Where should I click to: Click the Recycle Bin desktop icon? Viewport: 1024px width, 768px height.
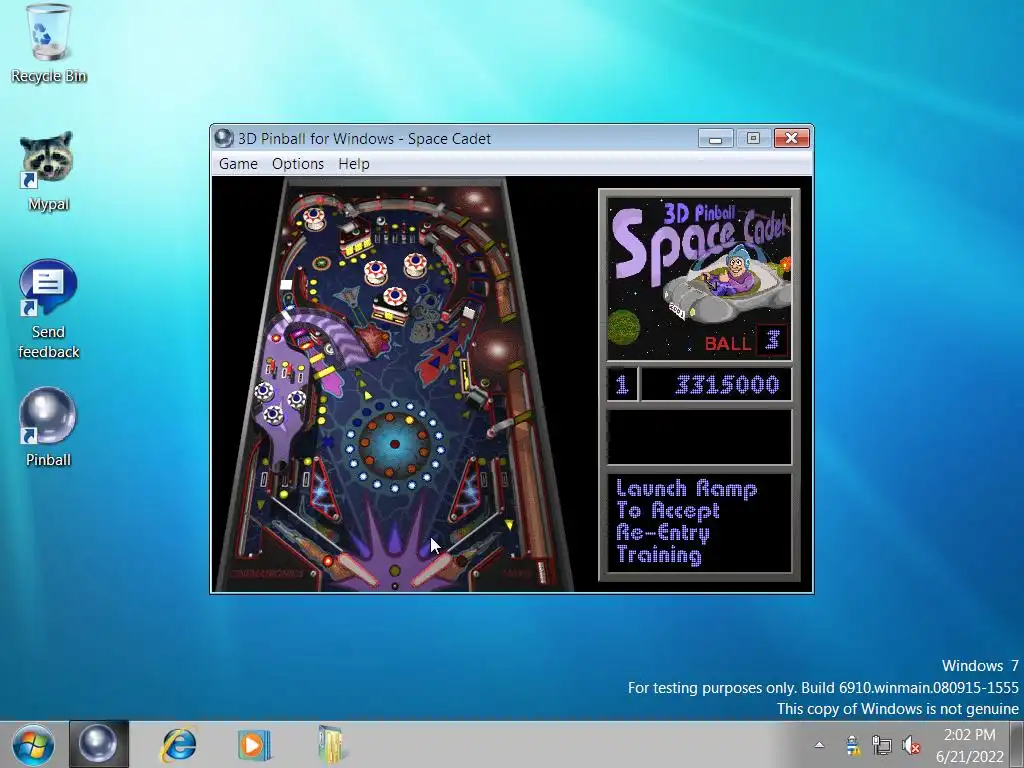[x=48, y=44]
